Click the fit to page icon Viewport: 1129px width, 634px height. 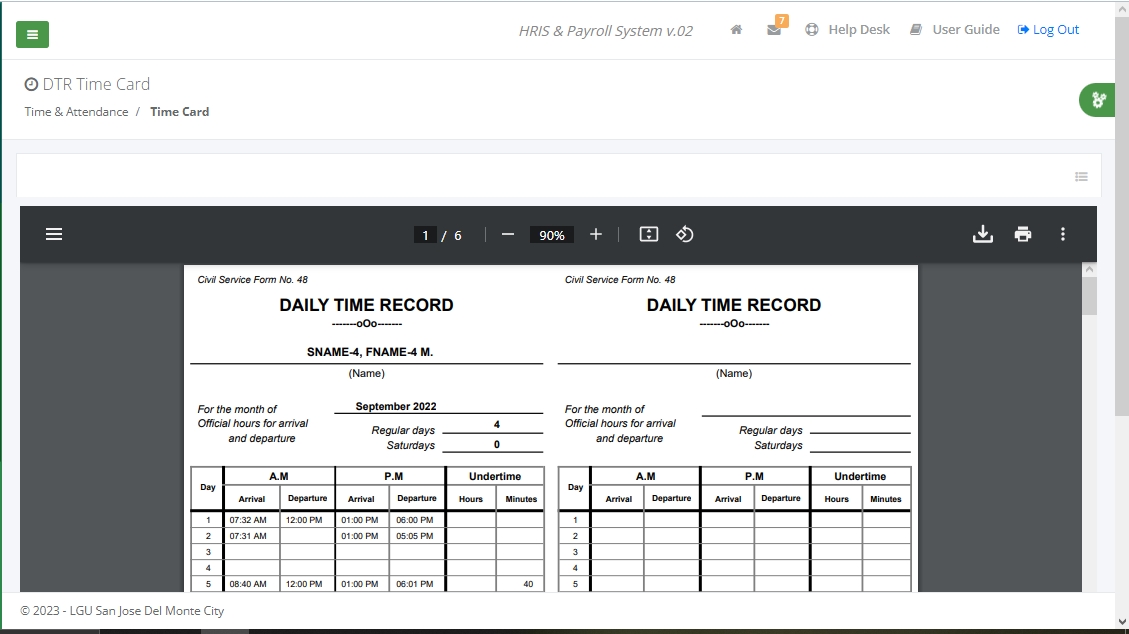pyautogui.click(x=649, y=235)
